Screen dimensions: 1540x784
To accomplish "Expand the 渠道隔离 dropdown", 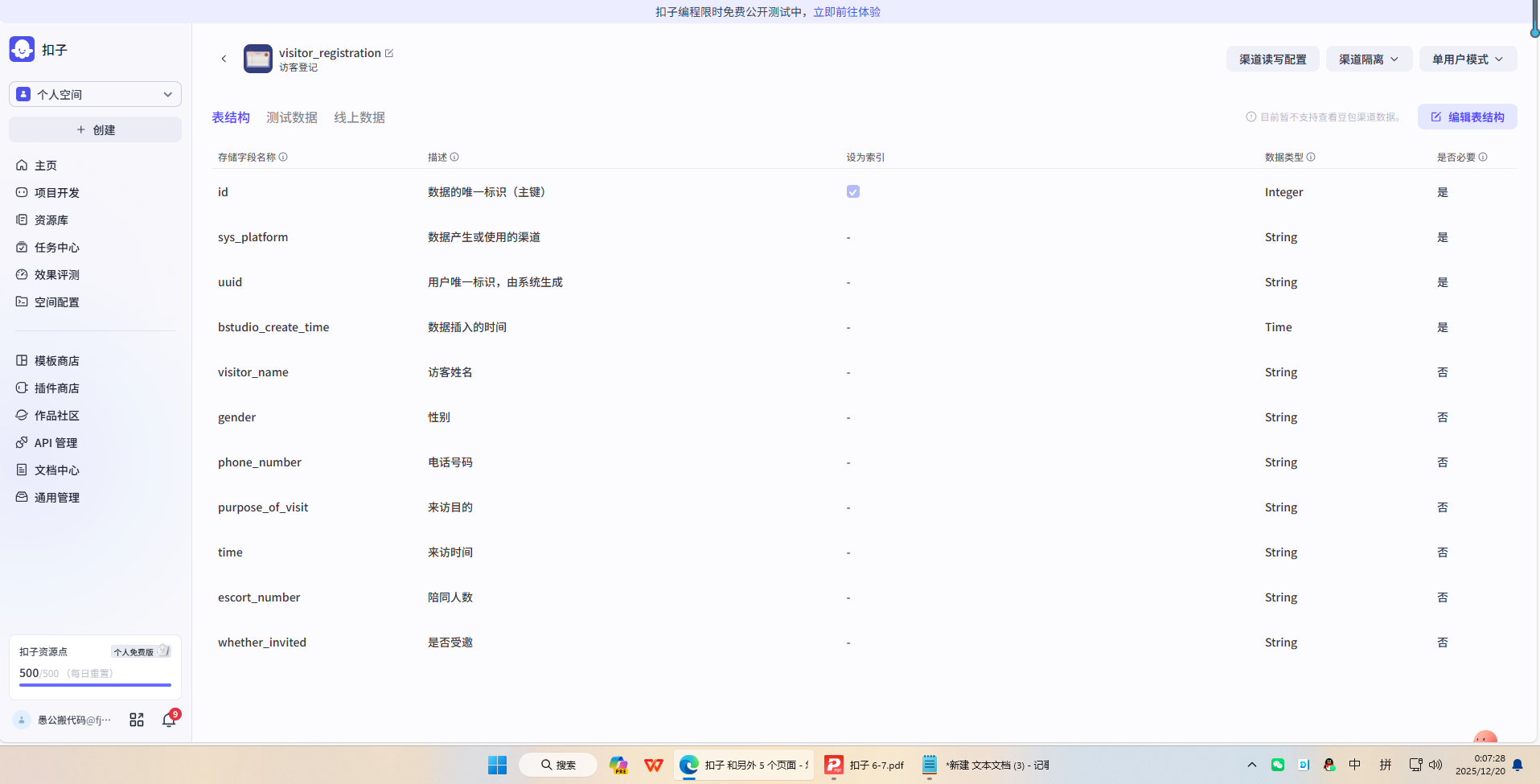I will (1367, 59).
